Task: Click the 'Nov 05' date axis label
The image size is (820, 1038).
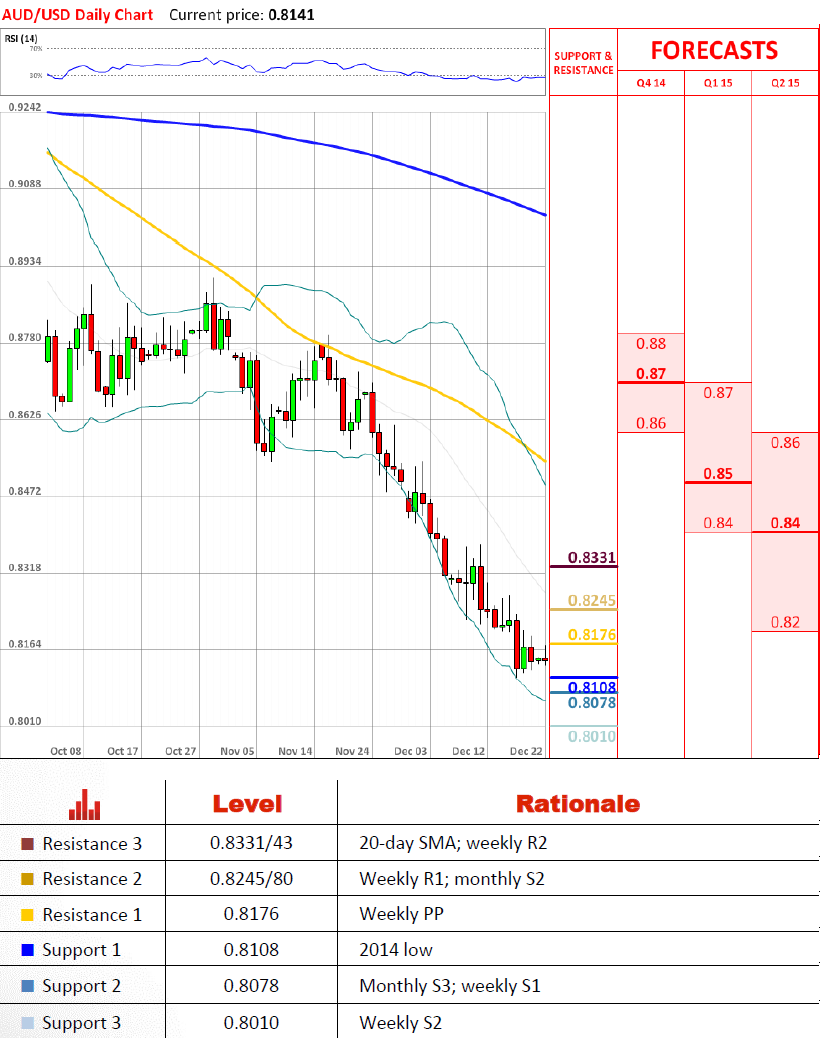Action: point(237,751)
